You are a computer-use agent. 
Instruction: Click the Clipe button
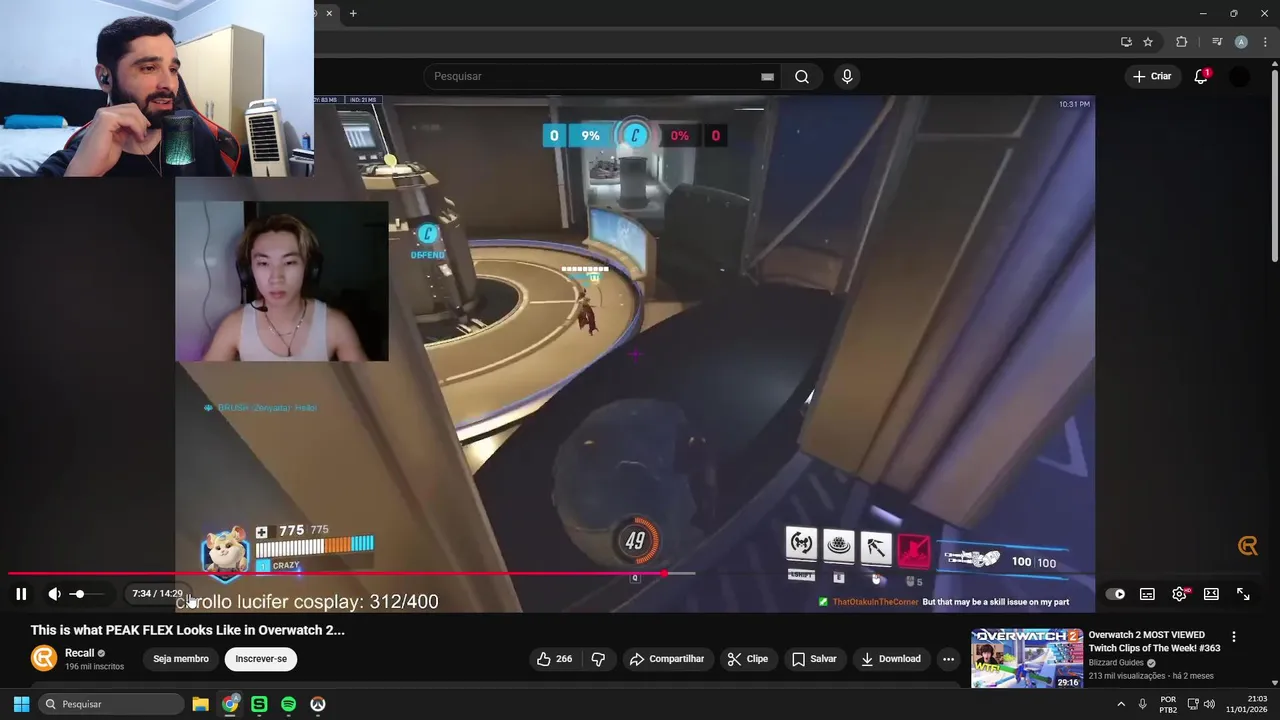click(x=747, y=659)
